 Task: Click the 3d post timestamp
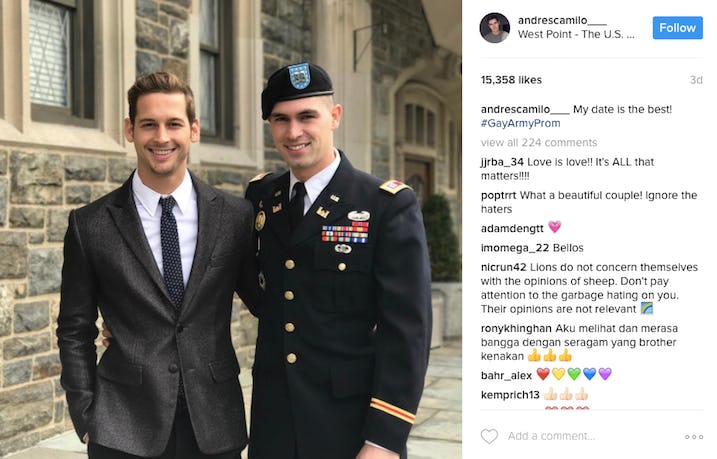[x=696, y=80]
